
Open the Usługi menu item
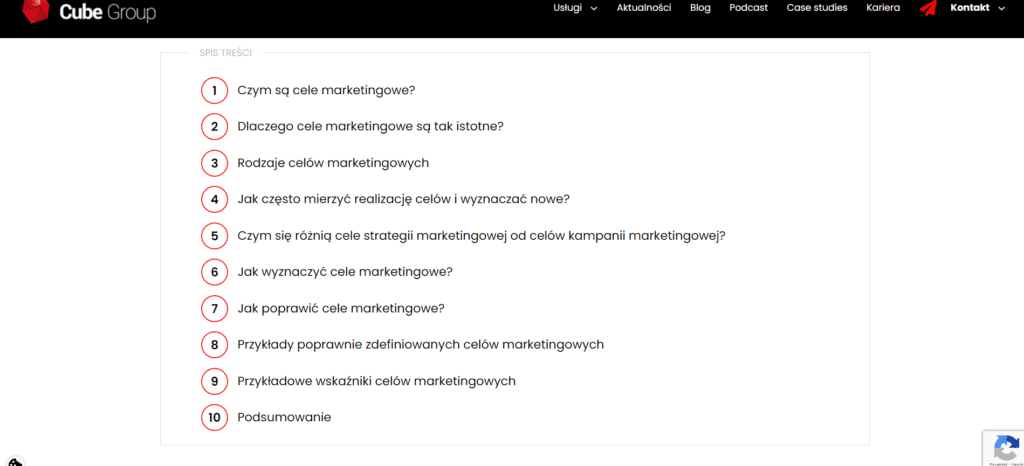[568, 8]
